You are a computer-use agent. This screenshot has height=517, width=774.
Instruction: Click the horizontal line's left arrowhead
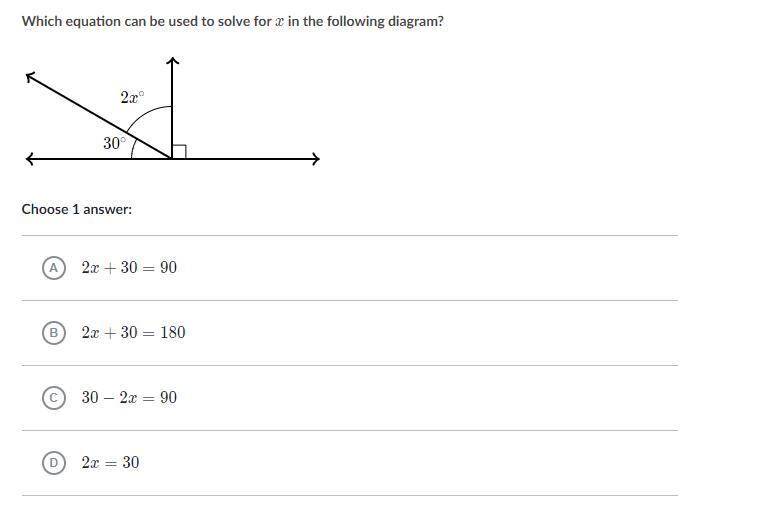click(x=30, y=159)
